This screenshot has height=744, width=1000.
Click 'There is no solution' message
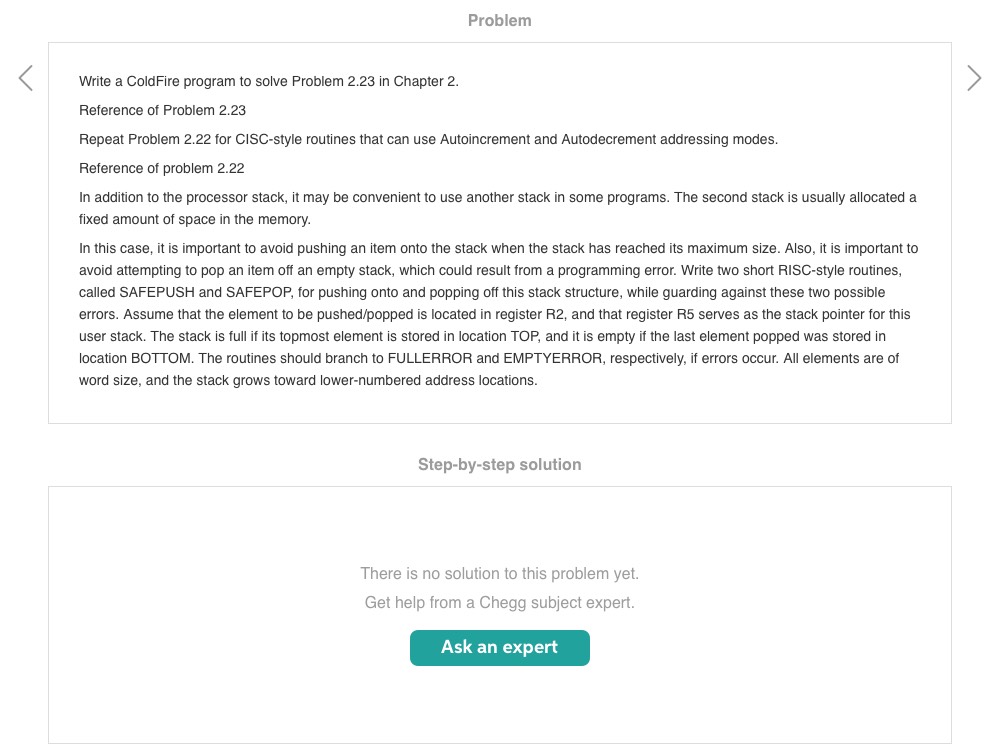pyautogui.click(x=499, y=573)
